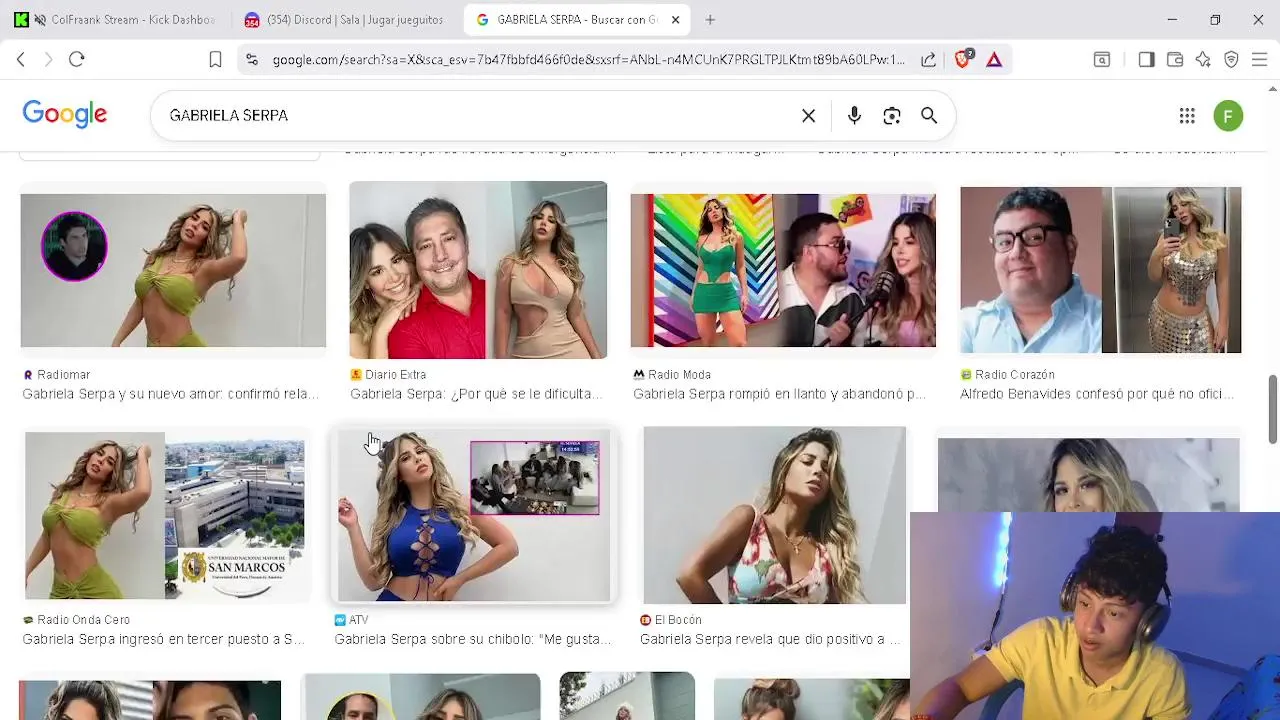Open a new browser tab
The image size is (1280, 720).
coord(710,19)
